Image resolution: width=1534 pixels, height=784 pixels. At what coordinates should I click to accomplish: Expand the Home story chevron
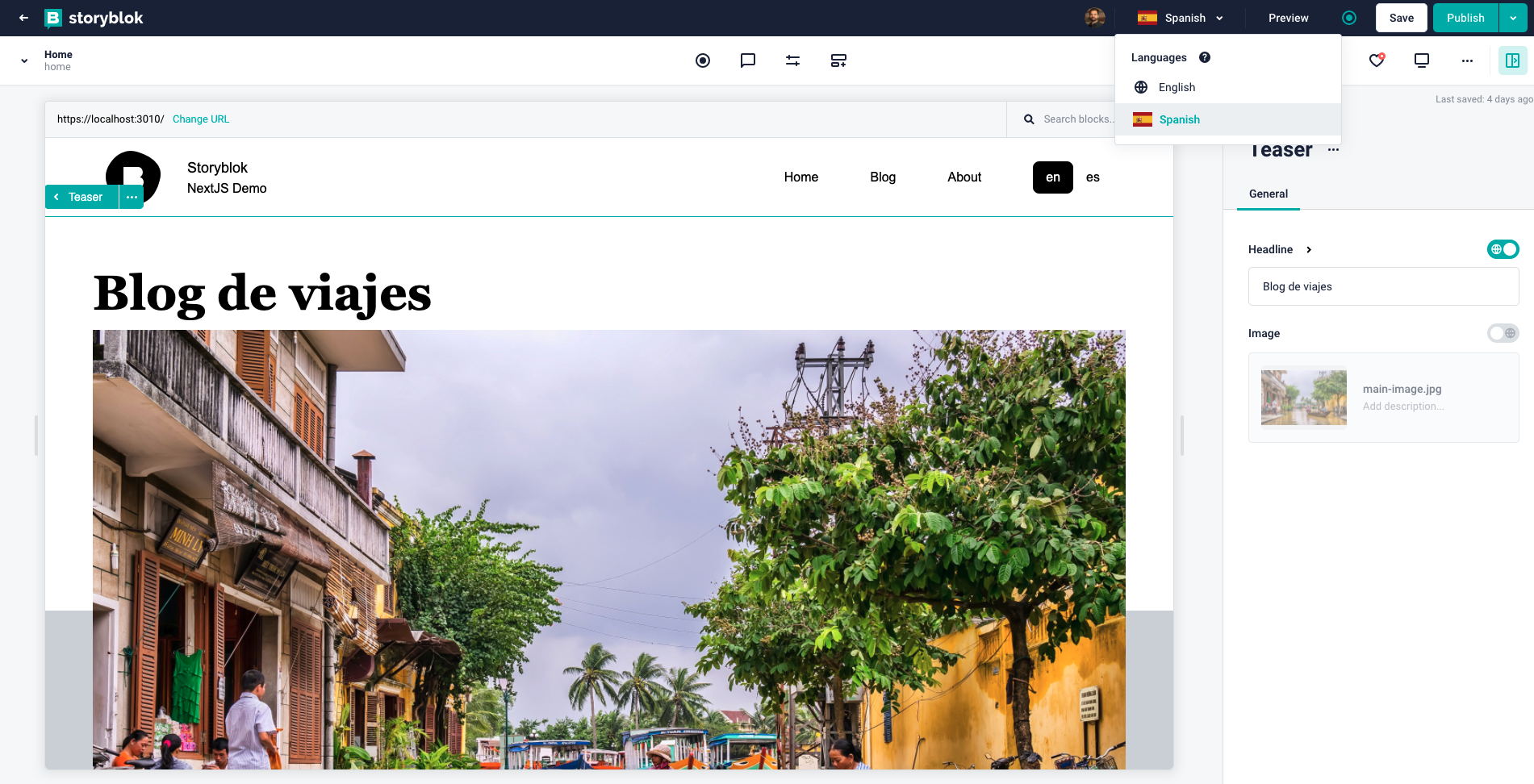(24, 60)
